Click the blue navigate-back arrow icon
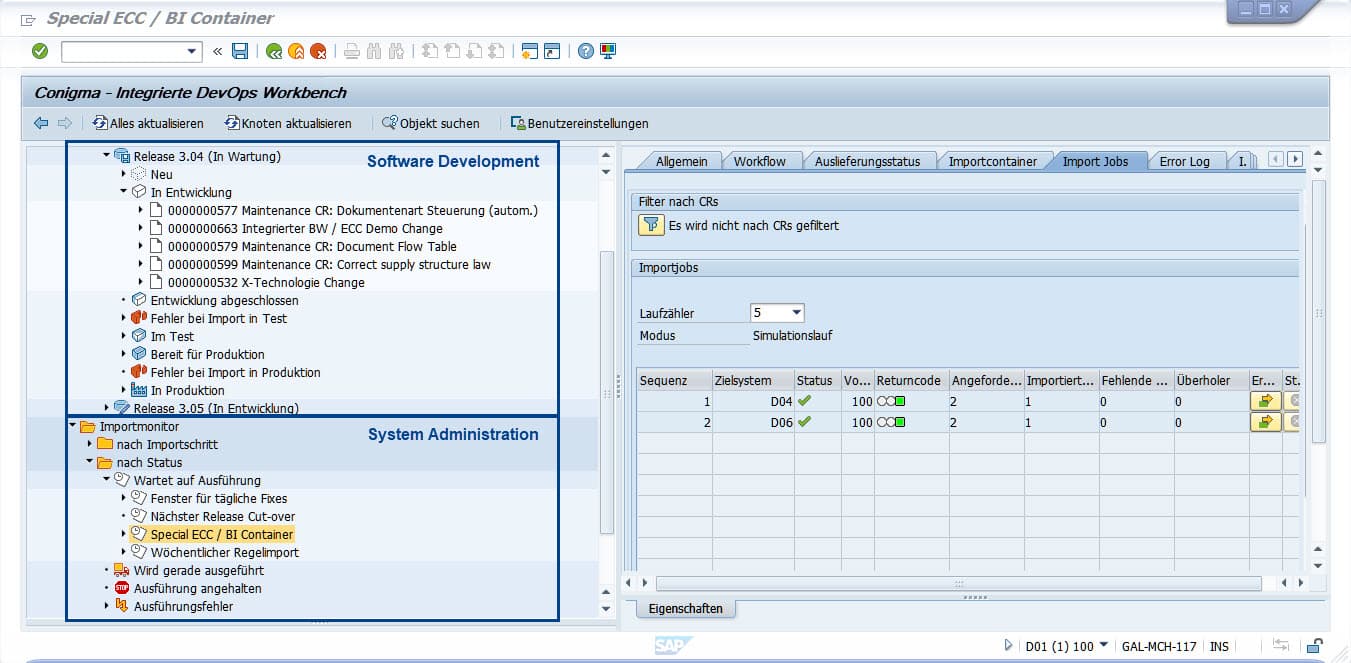 [x=41, y=123]
